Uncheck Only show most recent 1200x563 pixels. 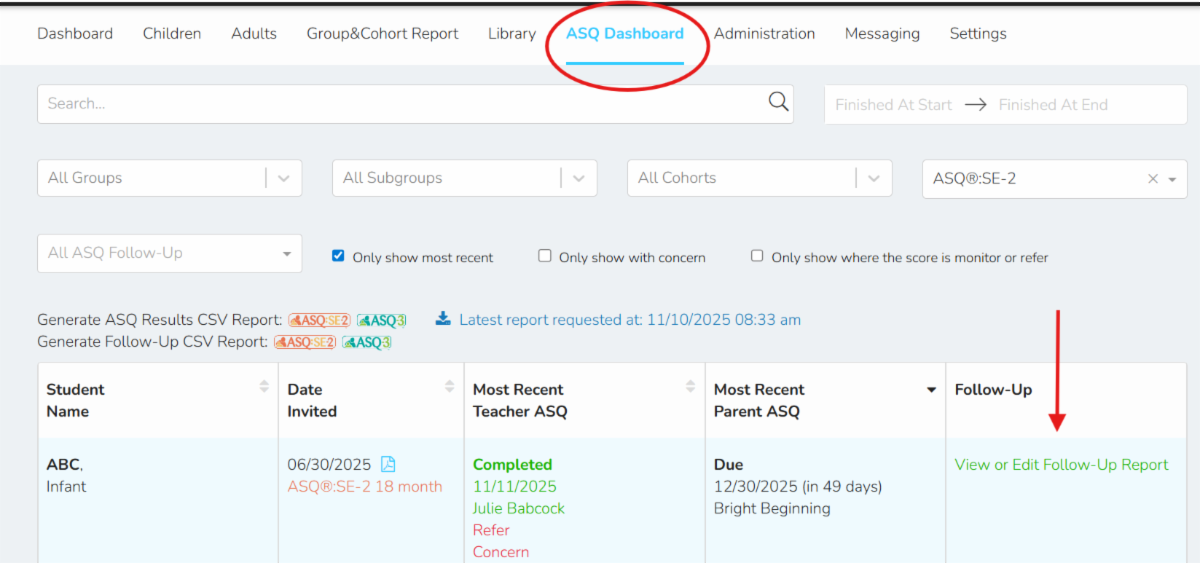pyautogui.click(x=338, y=256)
